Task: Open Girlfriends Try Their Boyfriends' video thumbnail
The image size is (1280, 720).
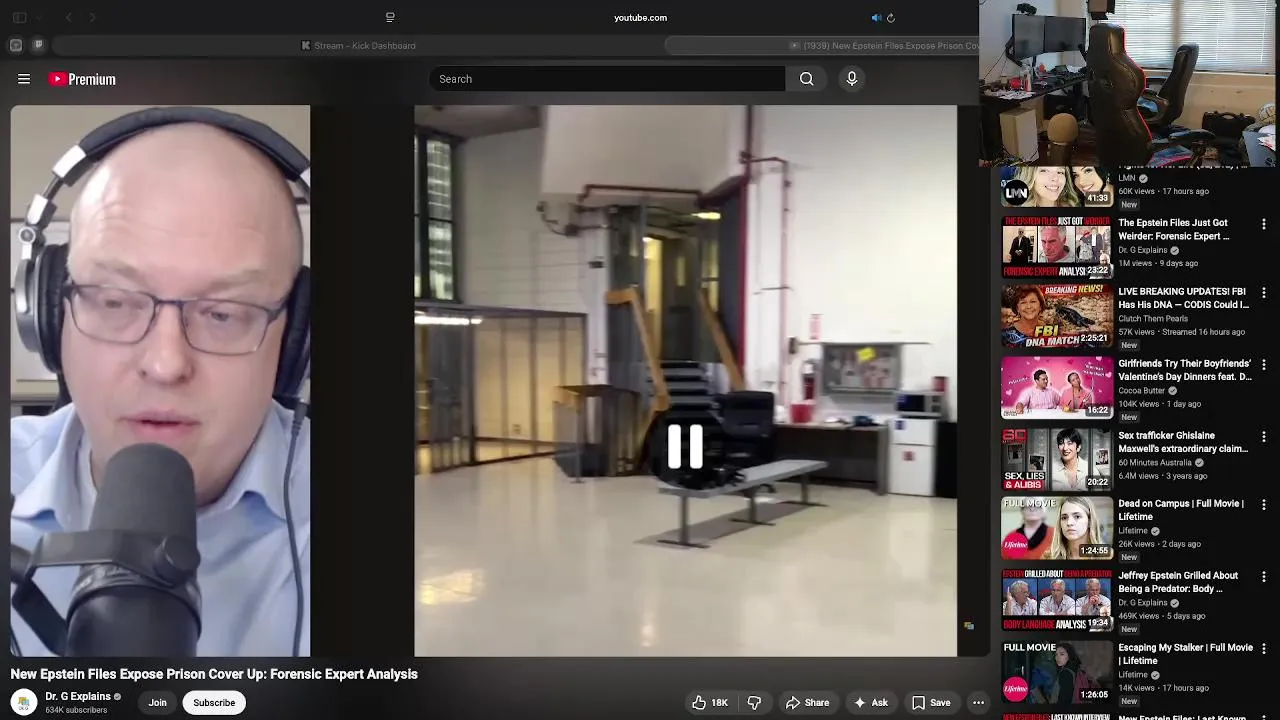Action: pyautogui.click(x=1057, y=386)
